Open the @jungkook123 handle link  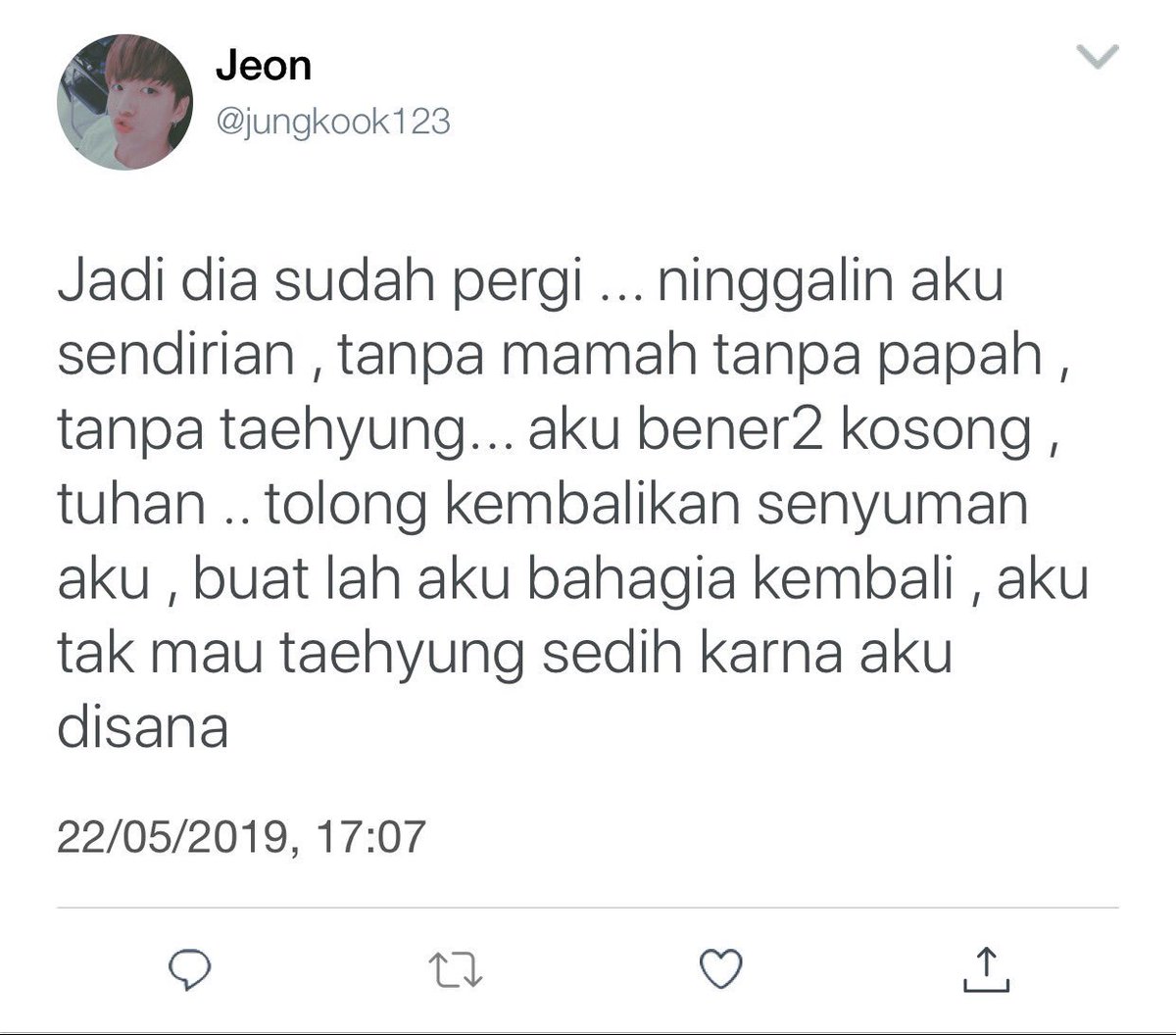tap(332, 123)
